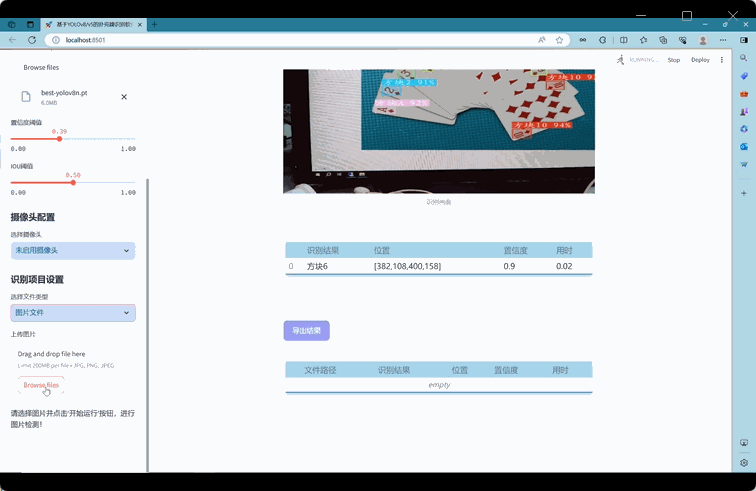Close the YOLOv8 app browser tab
The height and width of the screenshot is (491, 756).
click(x=140, y=24)
